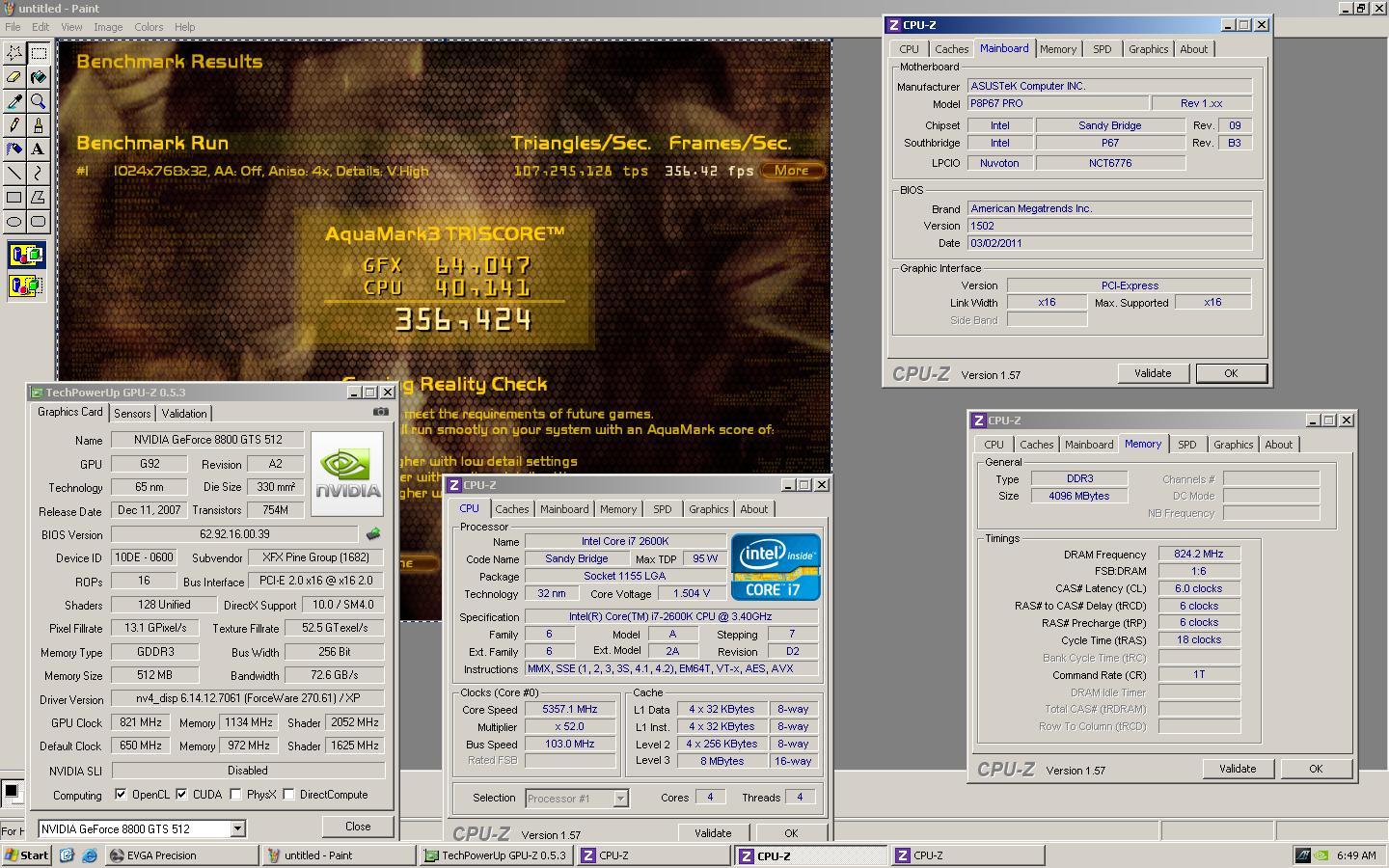
Task: Select the Ellipse shape tool
Action: [x=14, y=222]
